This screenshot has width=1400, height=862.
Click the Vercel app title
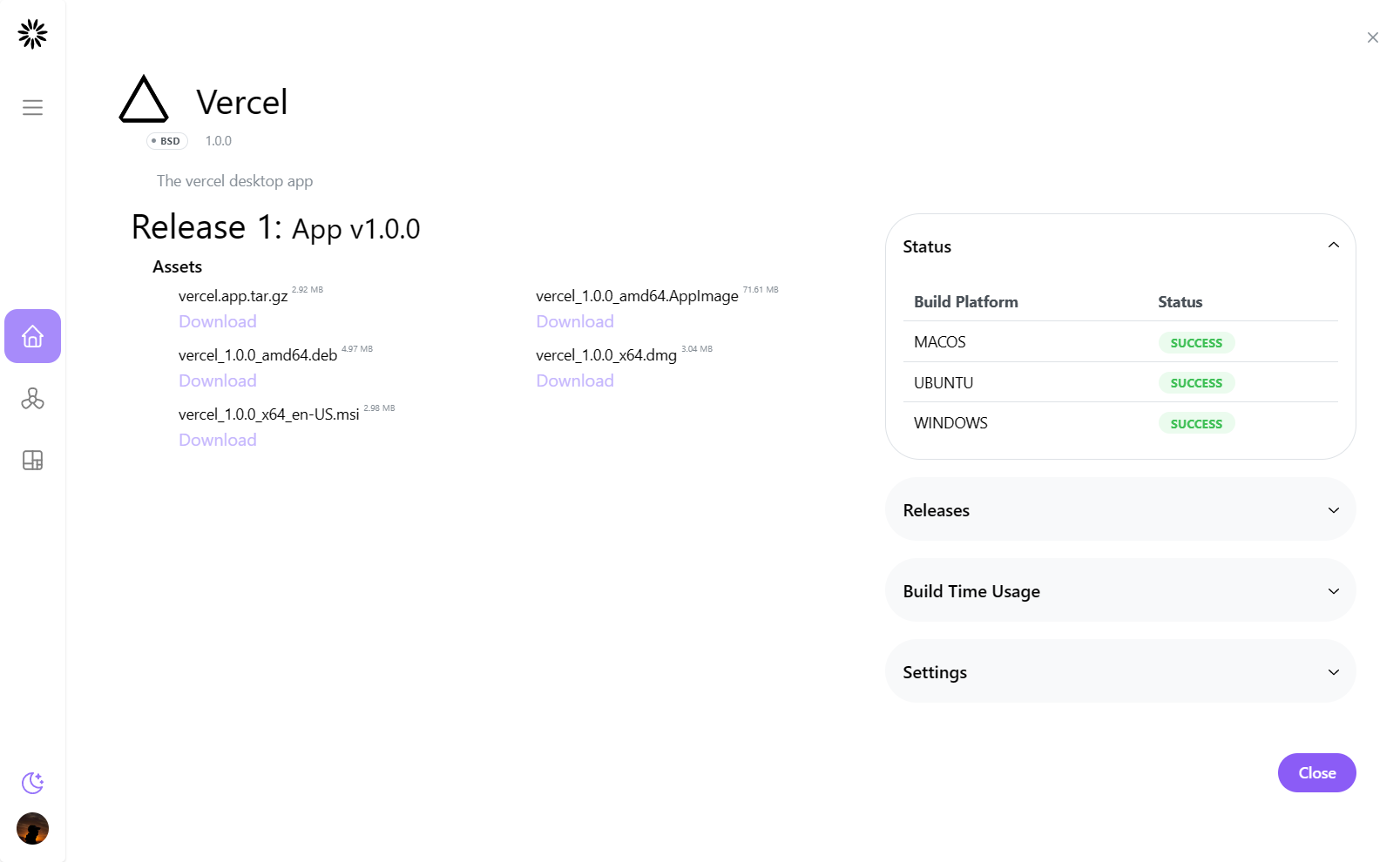coord(242,102)
